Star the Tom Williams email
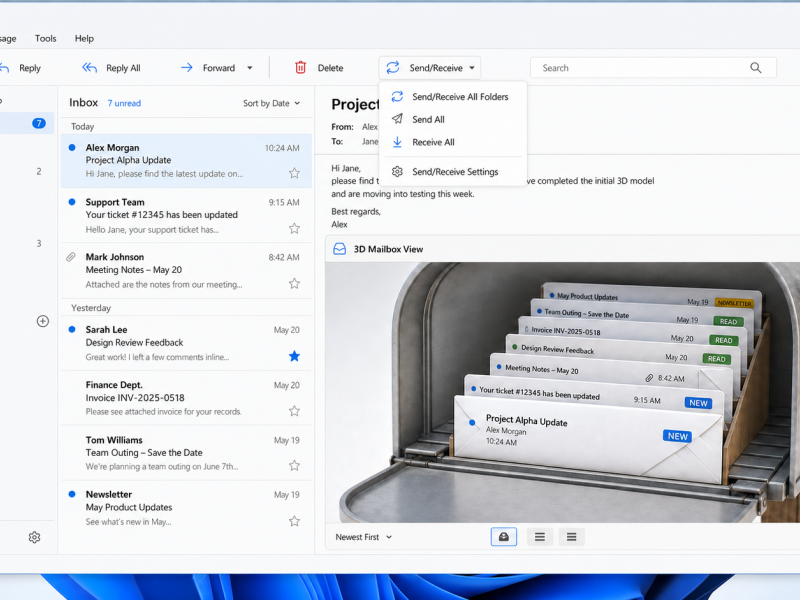 [294, 465]
